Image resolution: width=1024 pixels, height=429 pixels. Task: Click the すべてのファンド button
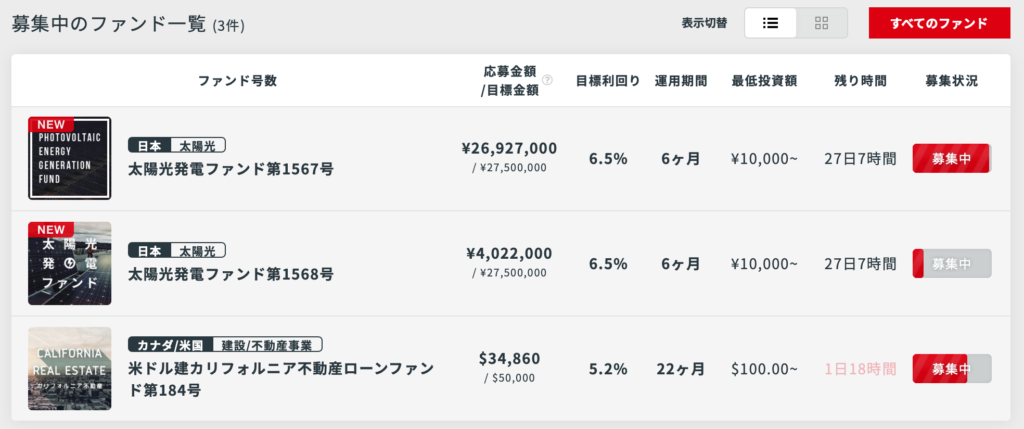(x=938, y=23)
